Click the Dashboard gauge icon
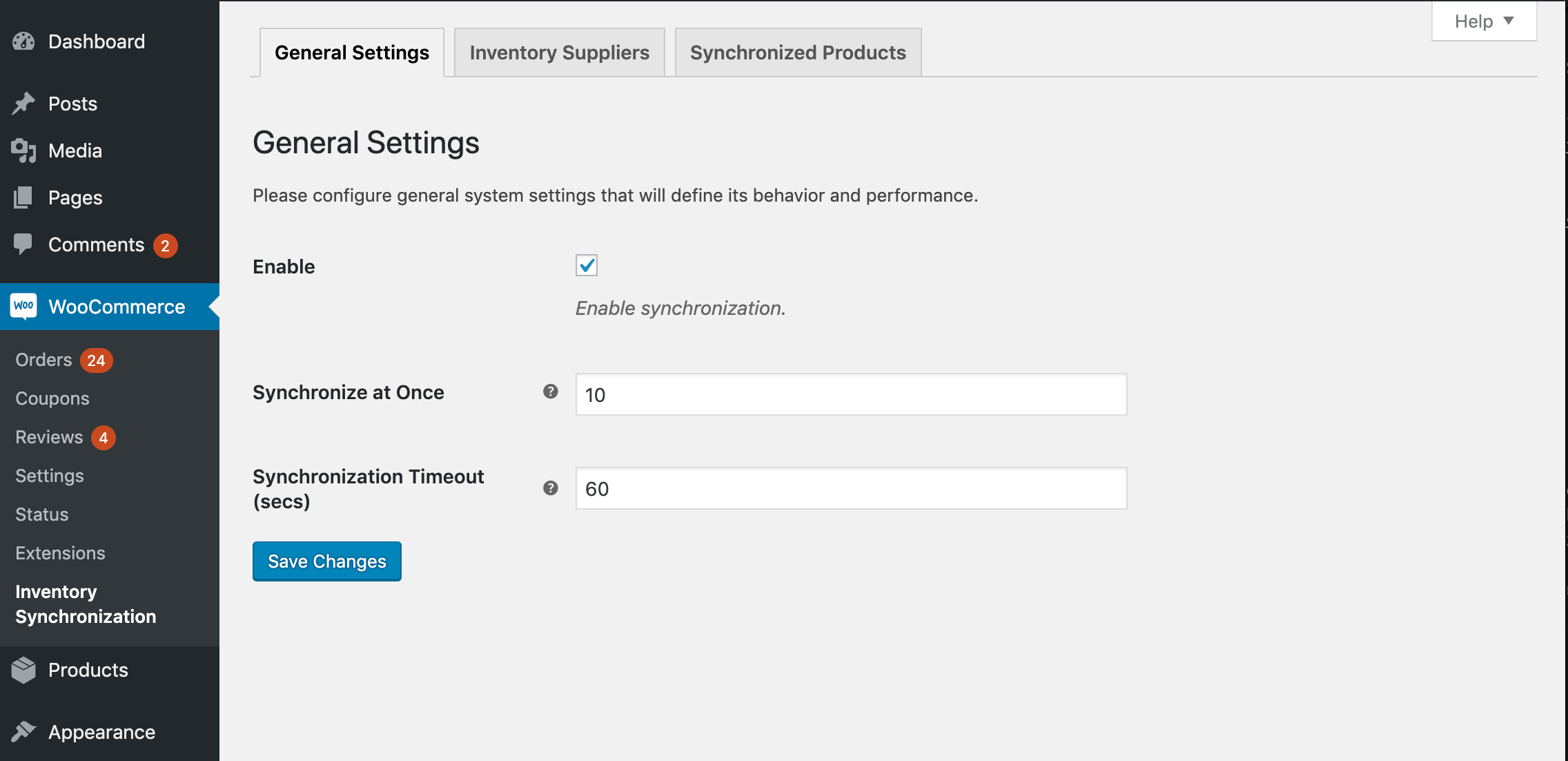 tap(23, 42)
